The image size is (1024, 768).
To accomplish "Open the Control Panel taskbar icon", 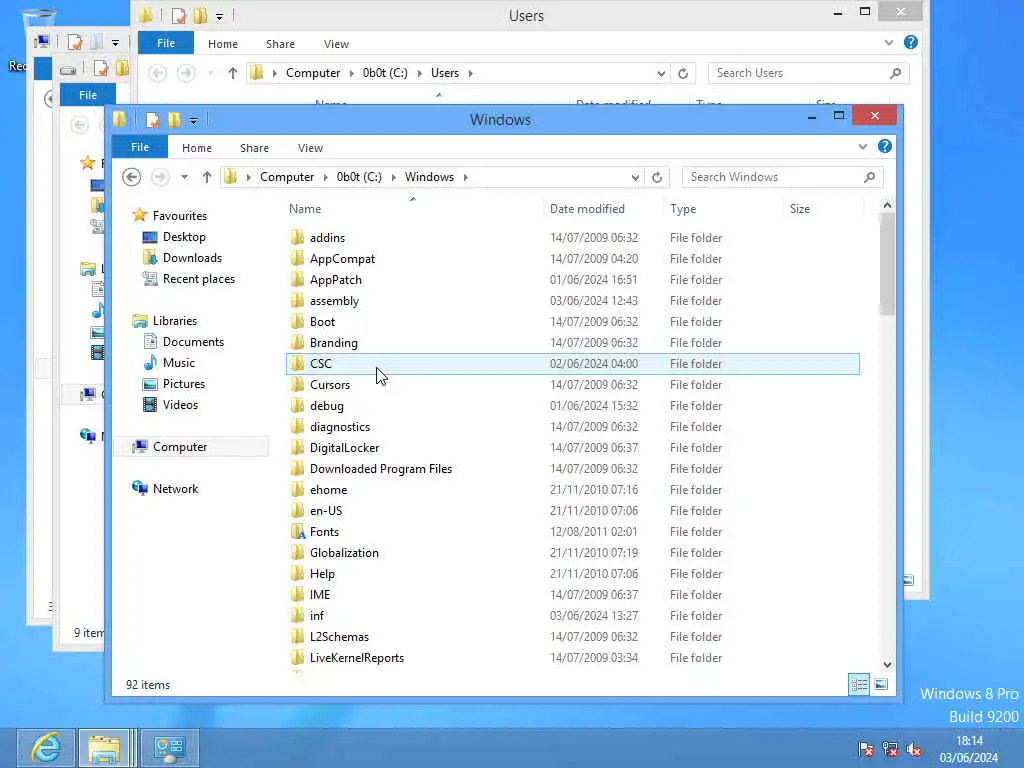I will click(170, 748).
